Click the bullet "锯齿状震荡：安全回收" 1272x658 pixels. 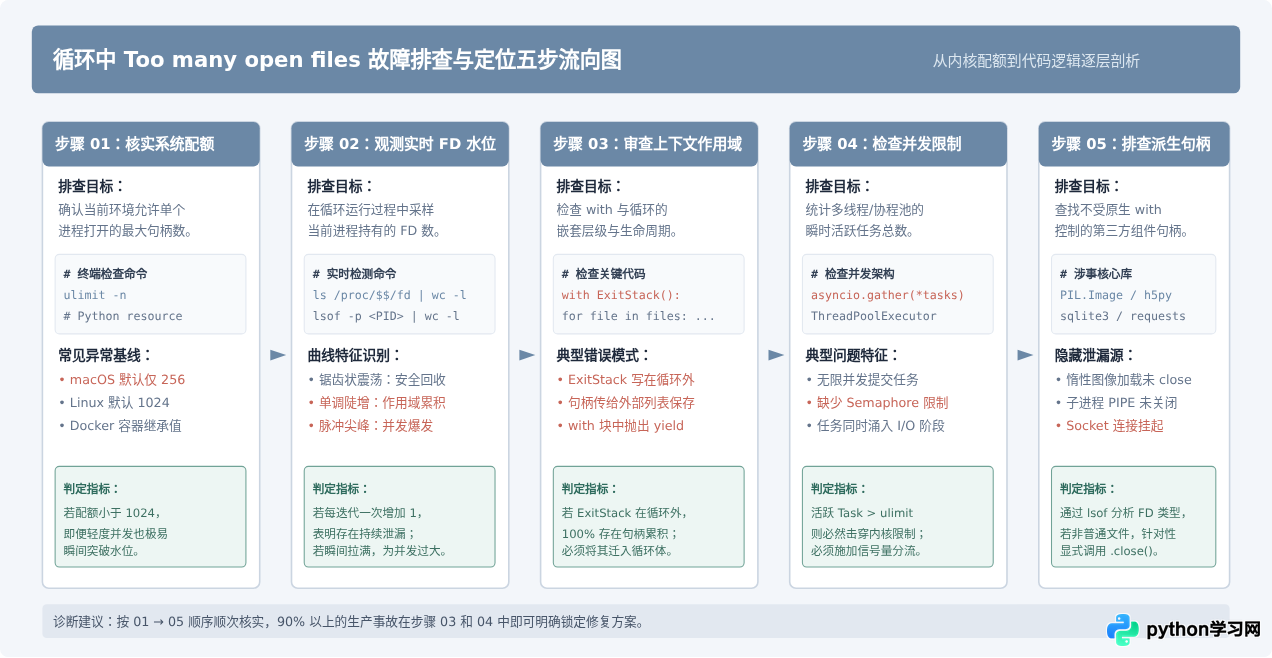(377, 380)
